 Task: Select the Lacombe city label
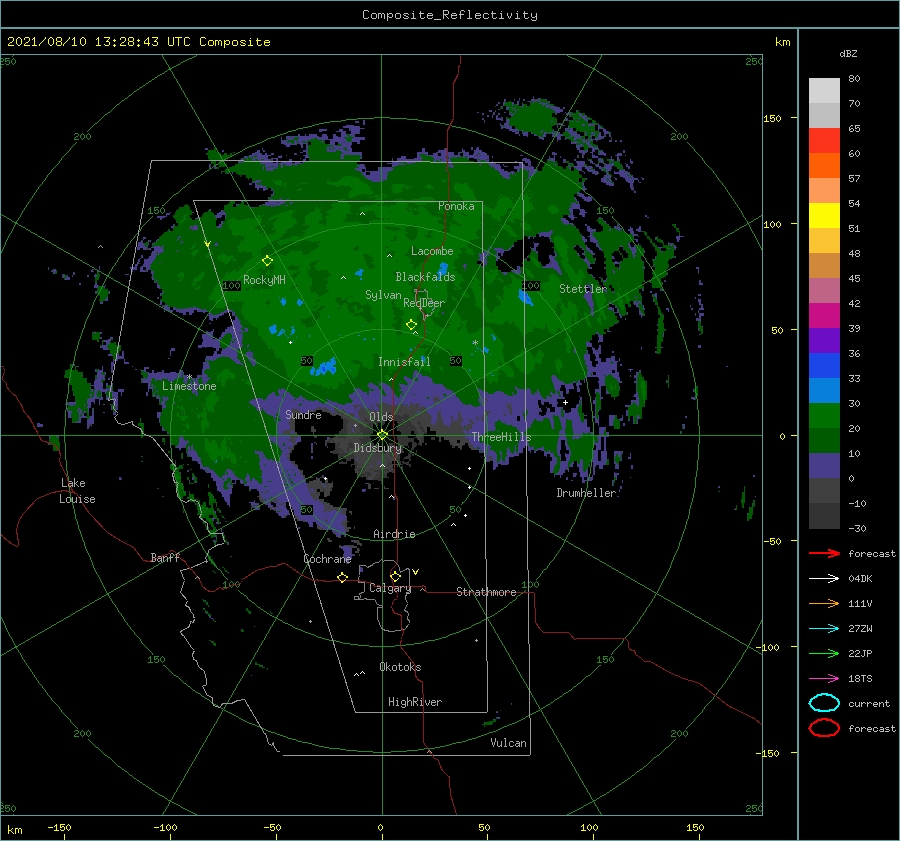432,251
